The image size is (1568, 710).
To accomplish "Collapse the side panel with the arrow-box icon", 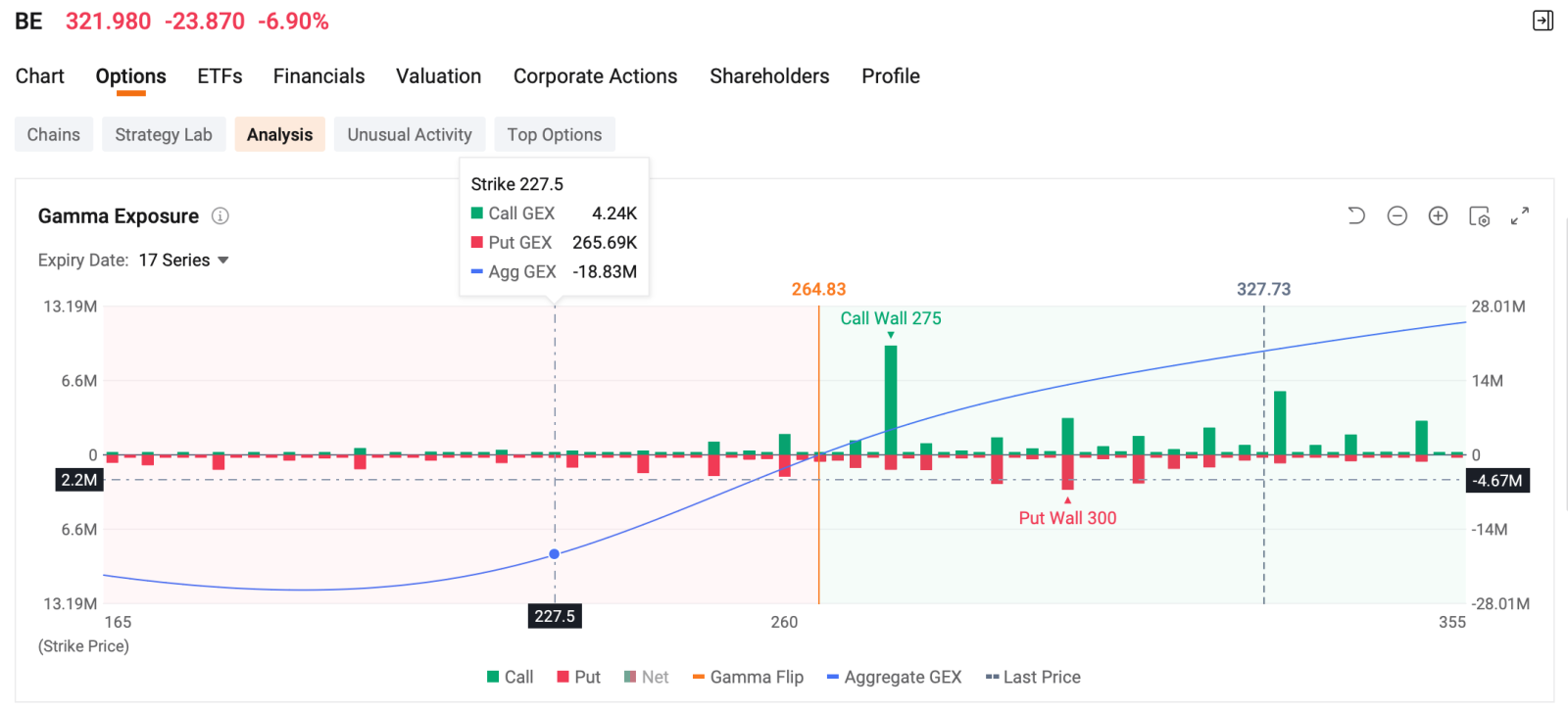I will coord(1543,21).
